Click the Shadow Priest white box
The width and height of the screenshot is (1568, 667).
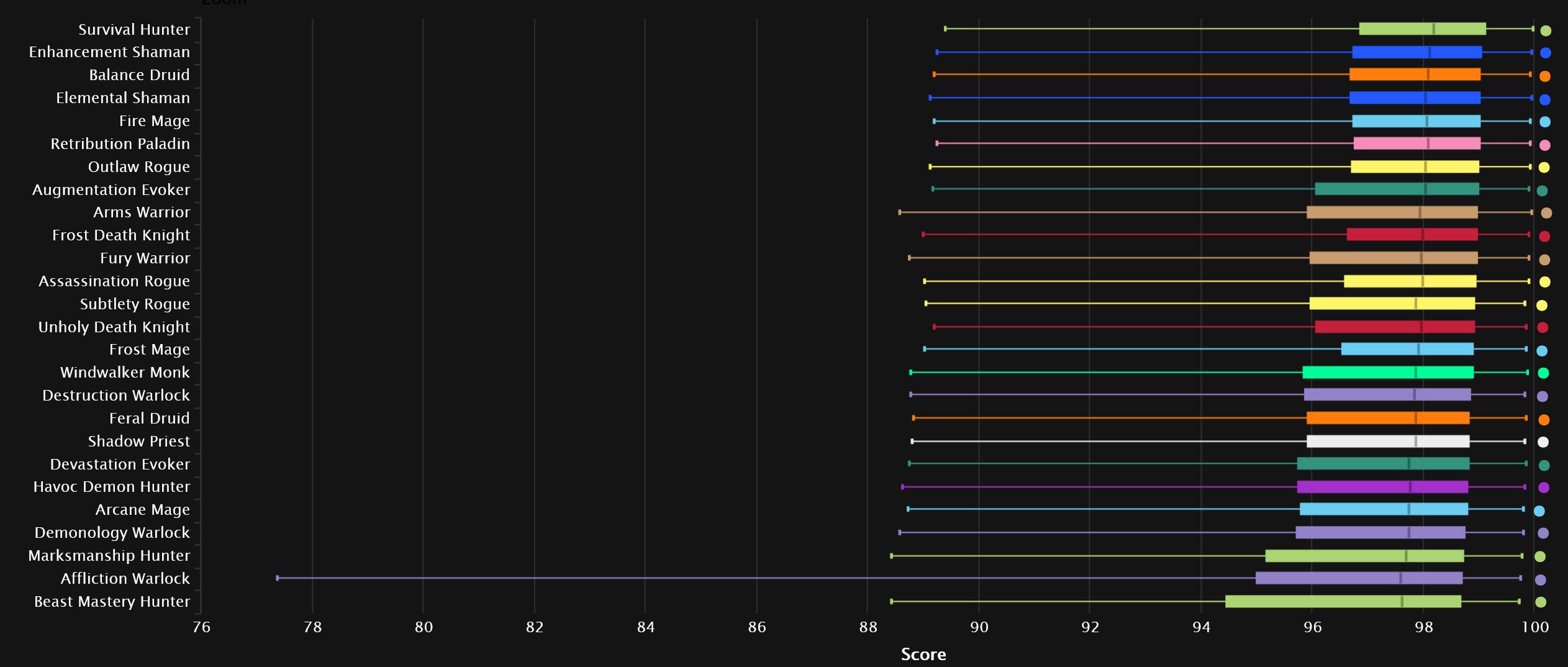[1388, 441]
